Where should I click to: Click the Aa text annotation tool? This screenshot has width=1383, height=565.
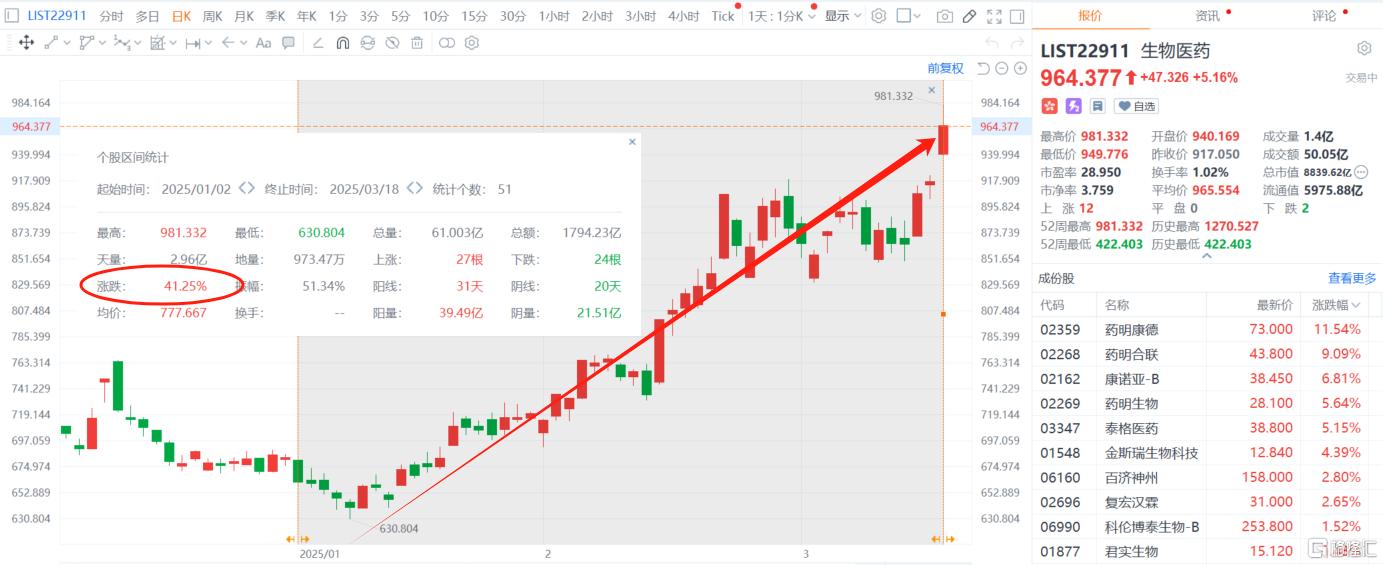point(263,43)
